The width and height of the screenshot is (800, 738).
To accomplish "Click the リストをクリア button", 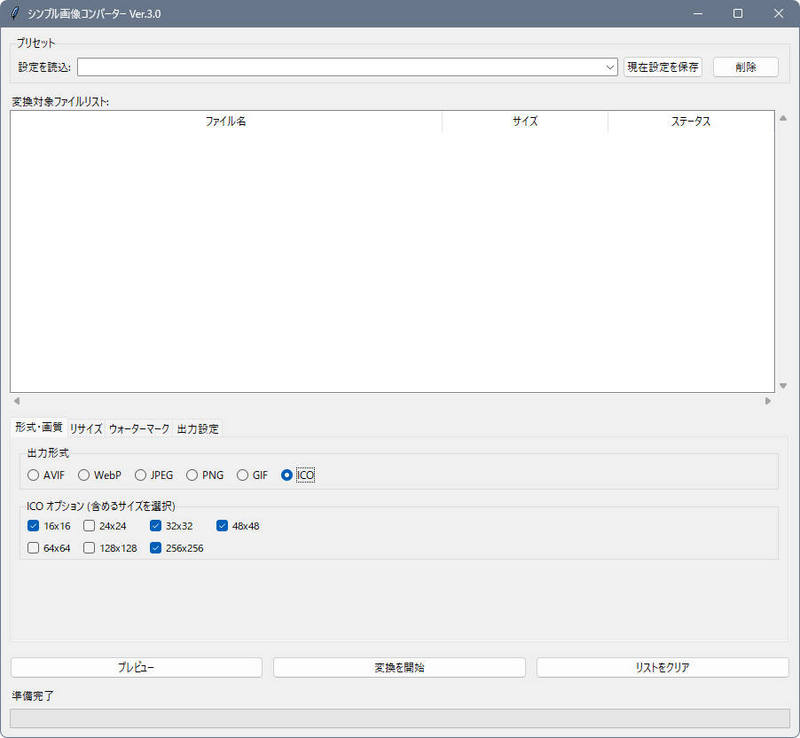I will coord(662,667).
